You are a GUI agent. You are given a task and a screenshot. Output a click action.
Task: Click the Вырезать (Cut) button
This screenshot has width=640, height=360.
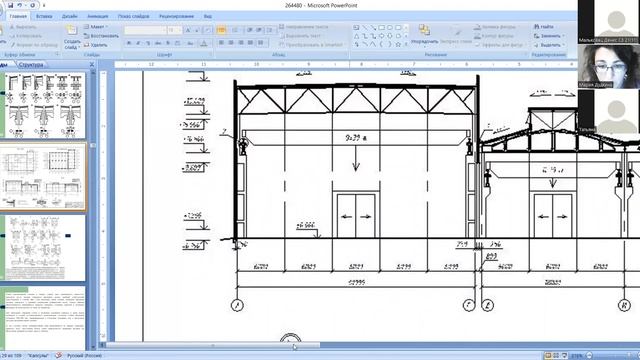point(24,27)
